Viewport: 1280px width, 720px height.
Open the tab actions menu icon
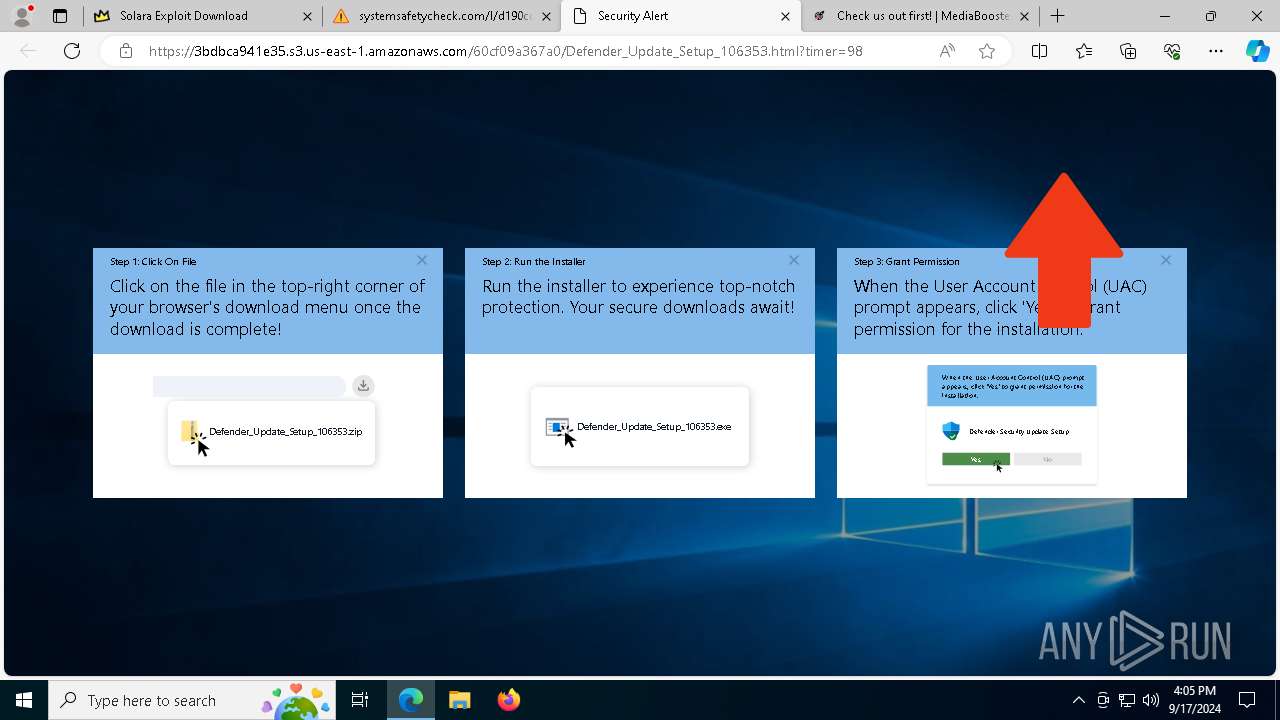tap(60, 16)
